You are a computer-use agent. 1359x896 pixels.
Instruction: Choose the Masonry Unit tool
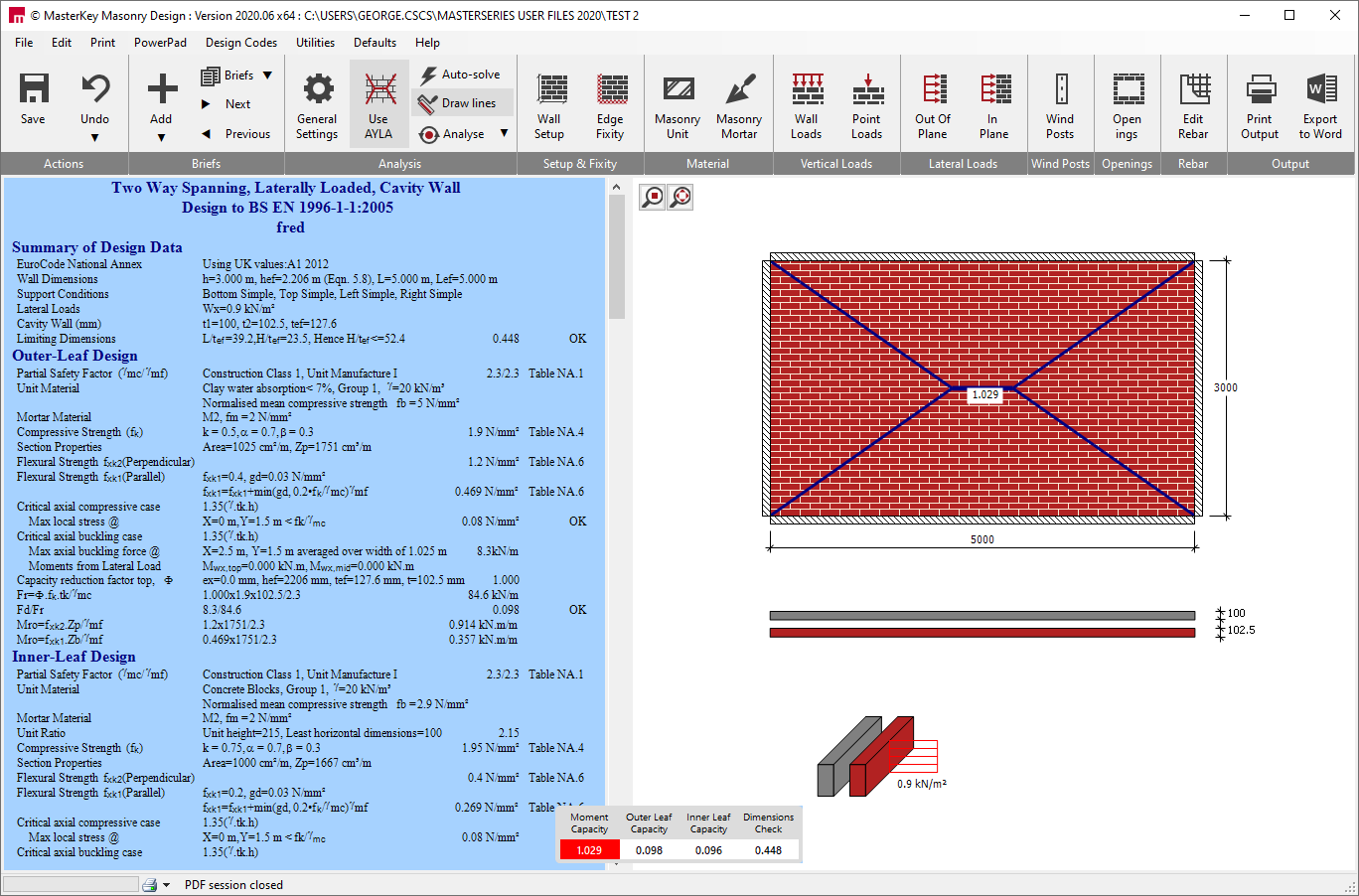(x=678, y=105)
